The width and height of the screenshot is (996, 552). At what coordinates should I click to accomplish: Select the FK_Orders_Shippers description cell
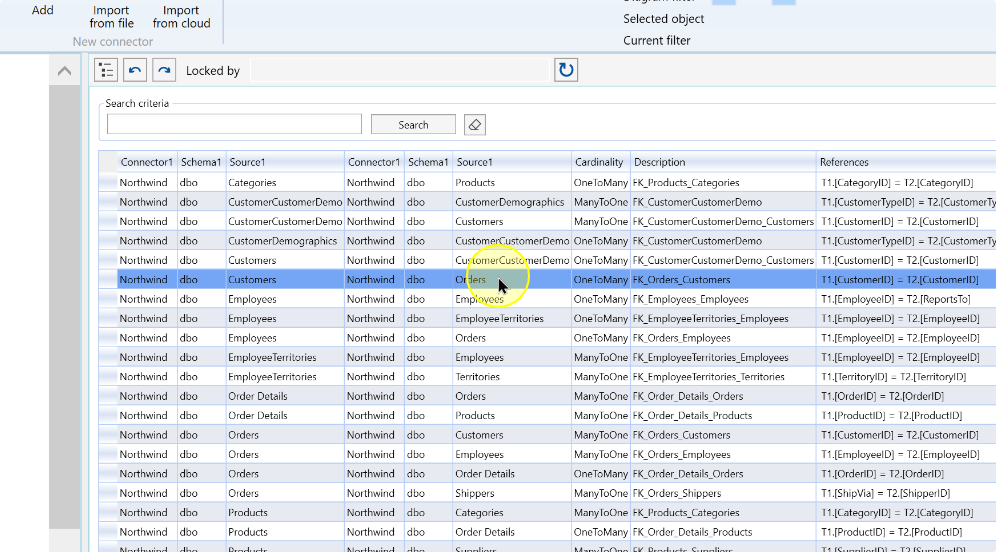(723, 493)
